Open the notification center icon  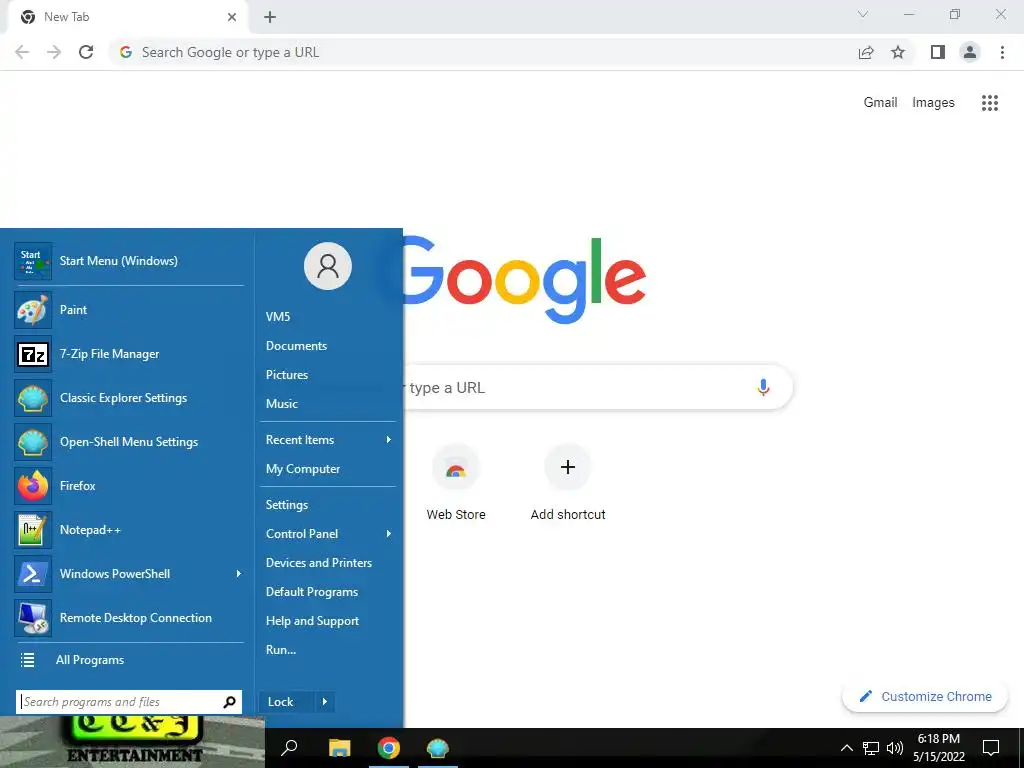[x=991, y=748]
